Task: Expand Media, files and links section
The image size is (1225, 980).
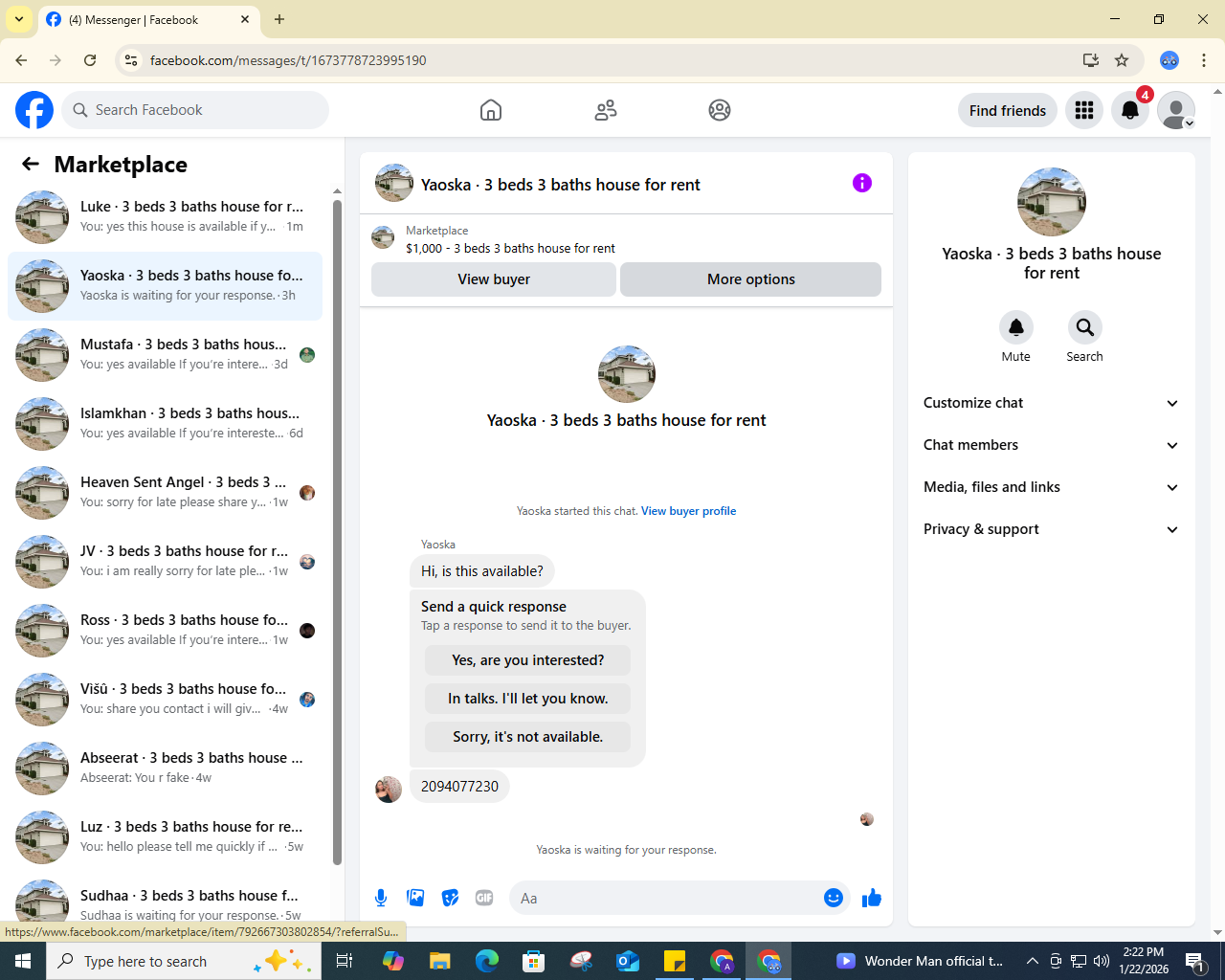Action: point(1051,487)
